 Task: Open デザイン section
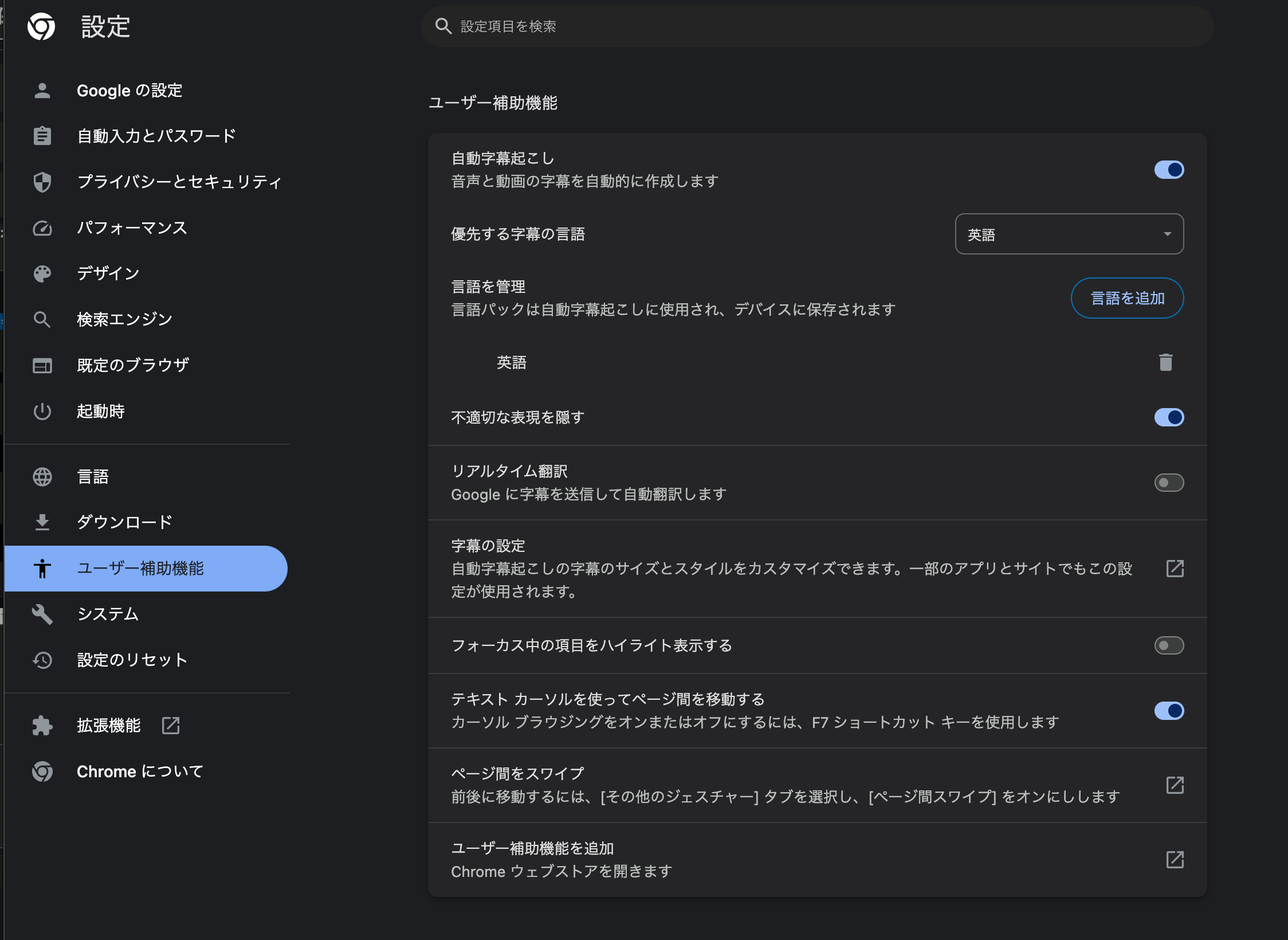[146, 273]
